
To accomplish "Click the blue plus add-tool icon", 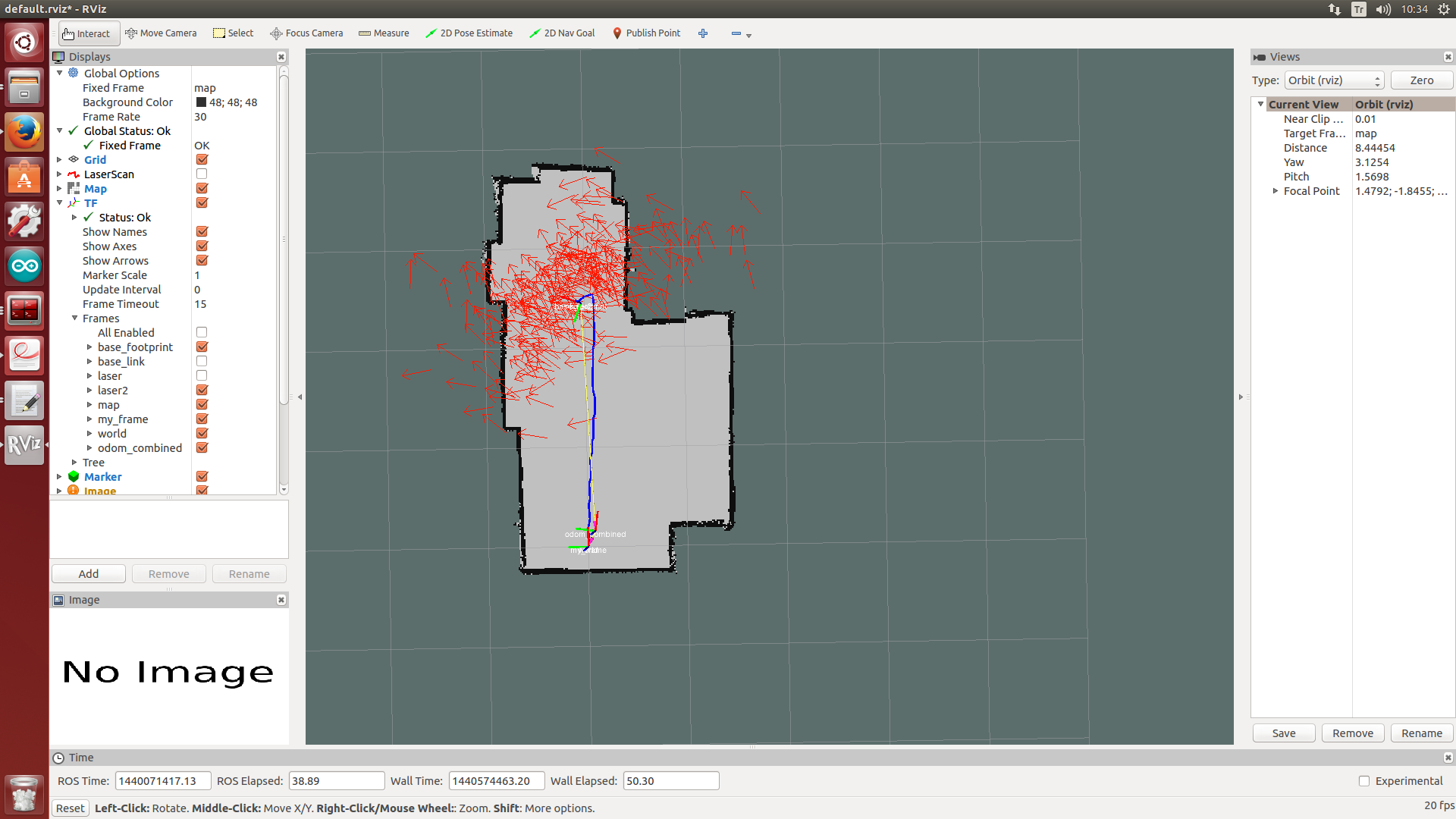I will pos(703,33).
